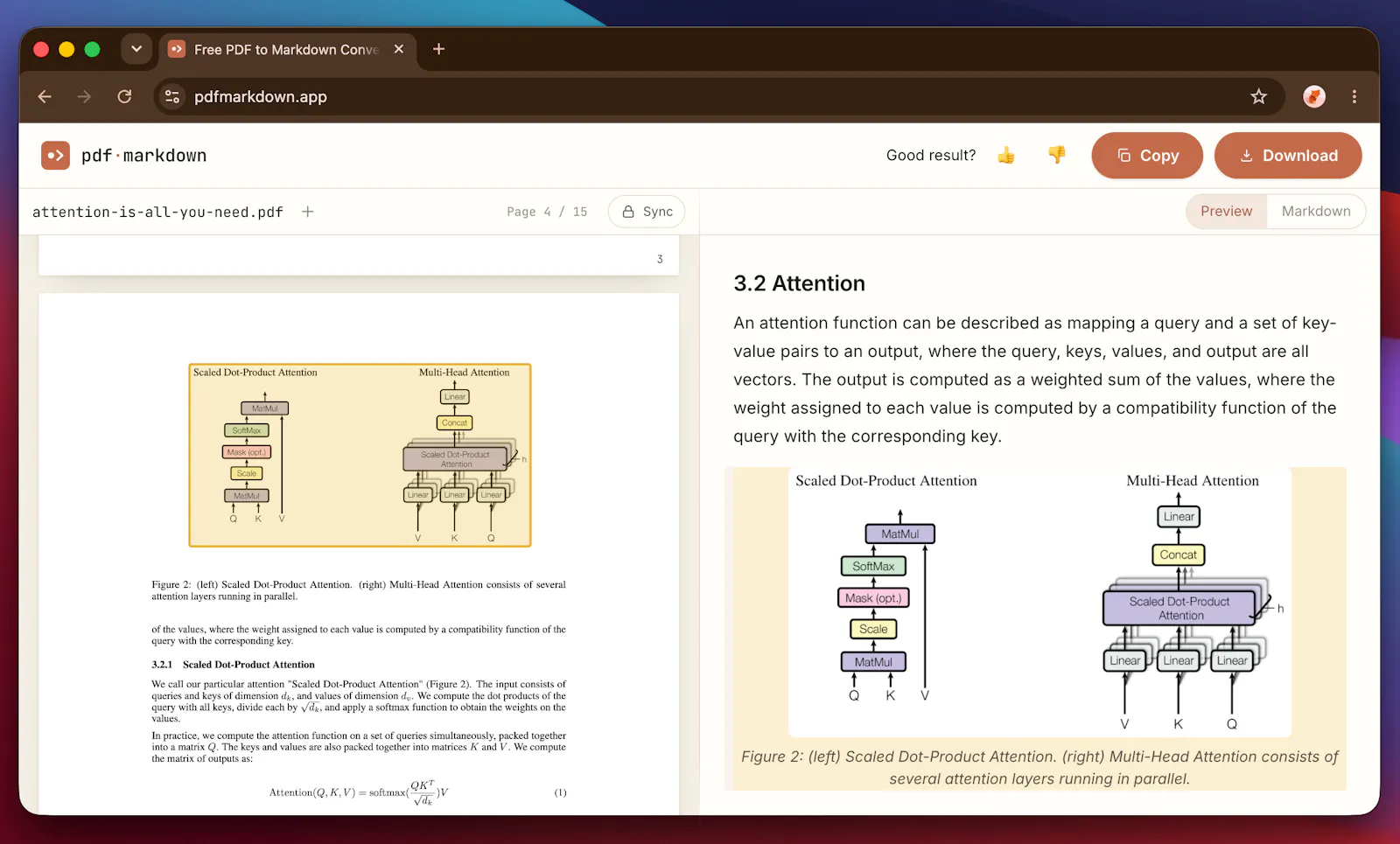The height and width of the screenshot is (844, 1400).
Task: Click the Concat block in preview figure
Action: click(x=1178, y=555)
